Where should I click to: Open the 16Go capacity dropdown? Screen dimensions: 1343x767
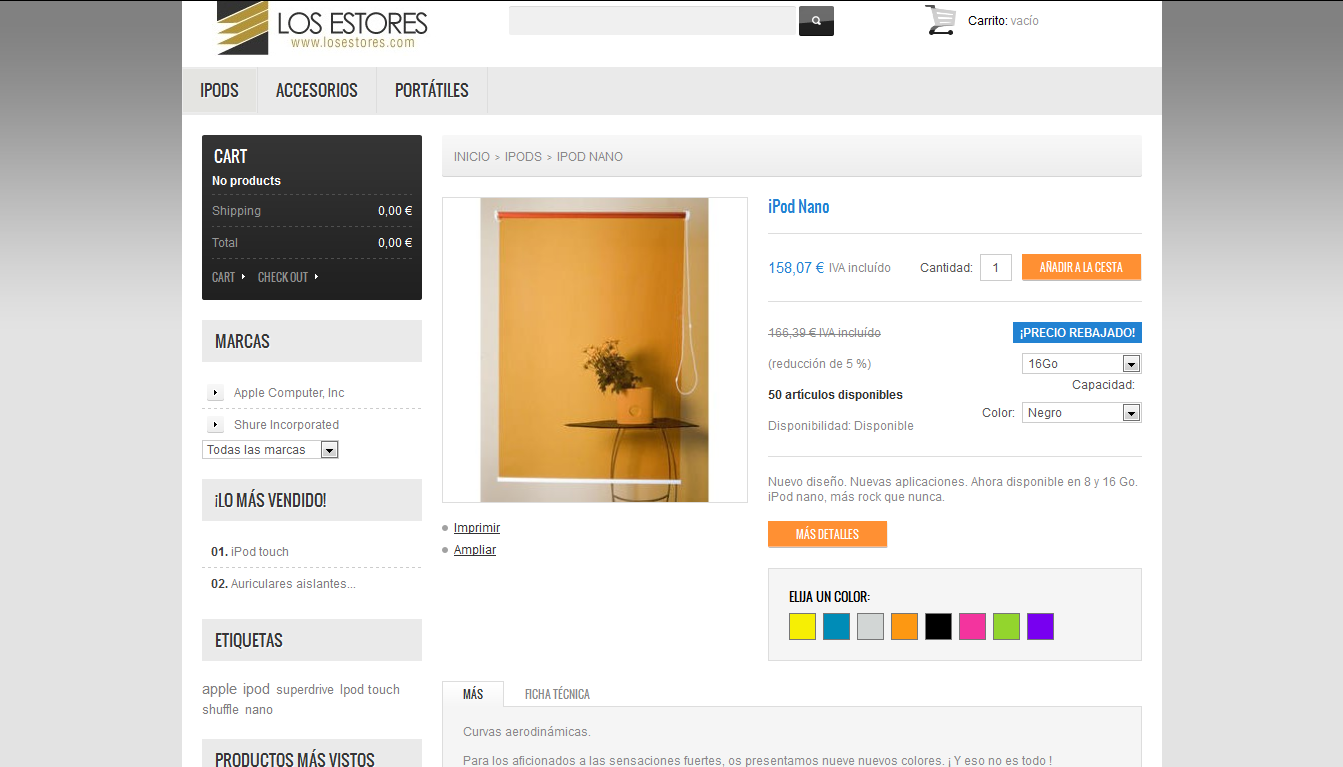click(1081, 364)
